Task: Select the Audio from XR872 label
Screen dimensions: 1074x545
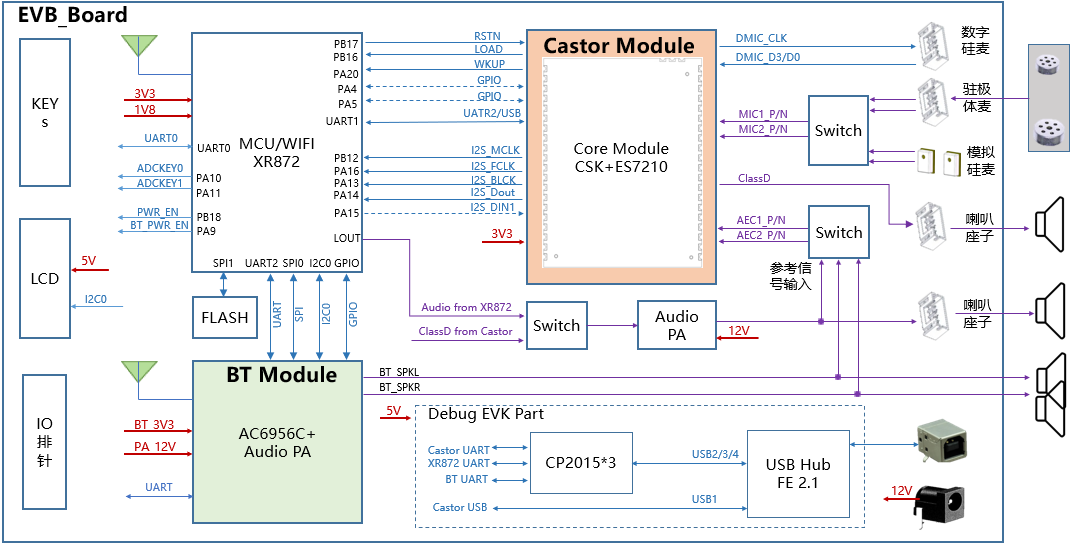Action: click(466, 307)
